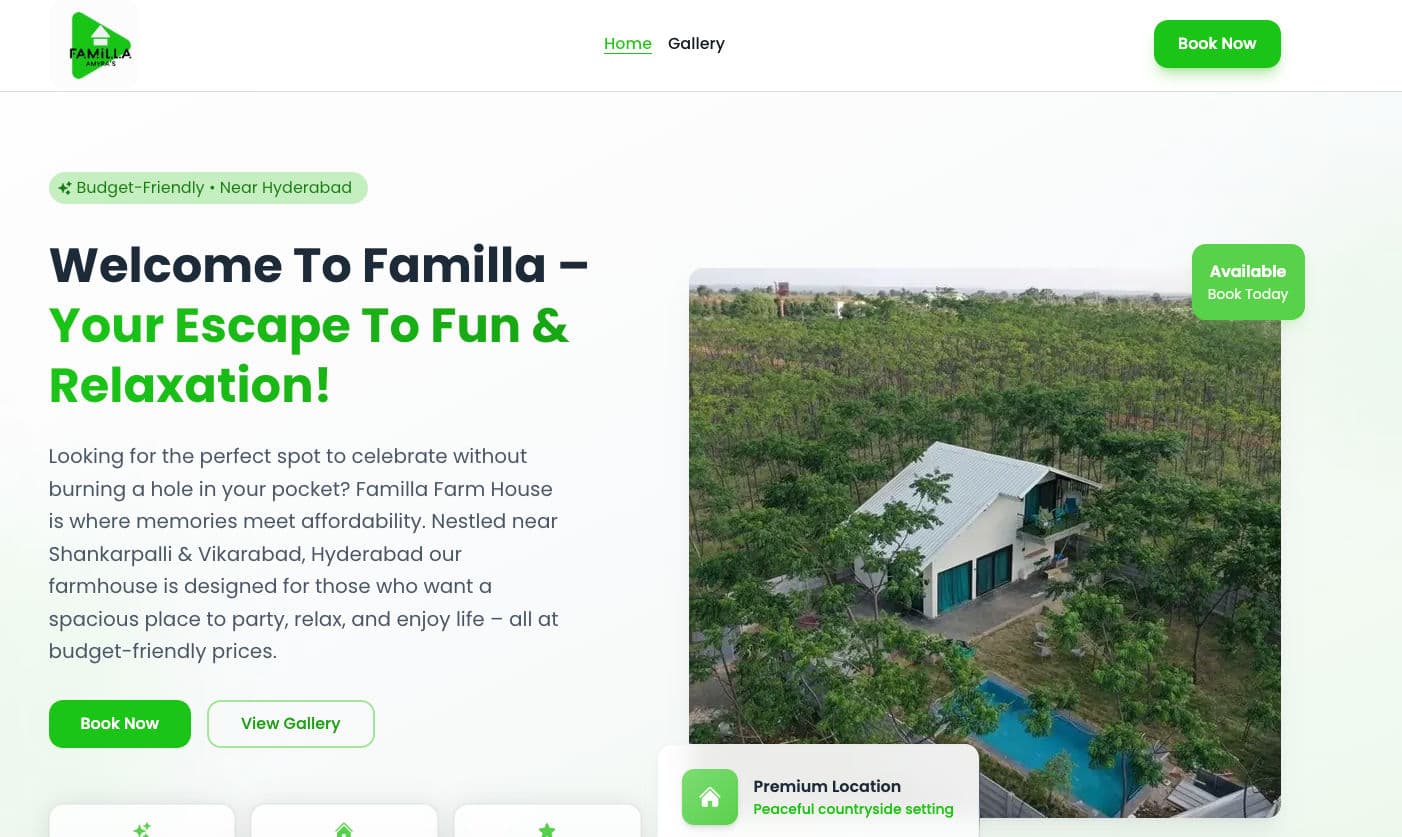1402x837 pixels.
Task: Click Peaceful countryside setting subtitle
Action: pyautogui.click(x=853, y=809)
